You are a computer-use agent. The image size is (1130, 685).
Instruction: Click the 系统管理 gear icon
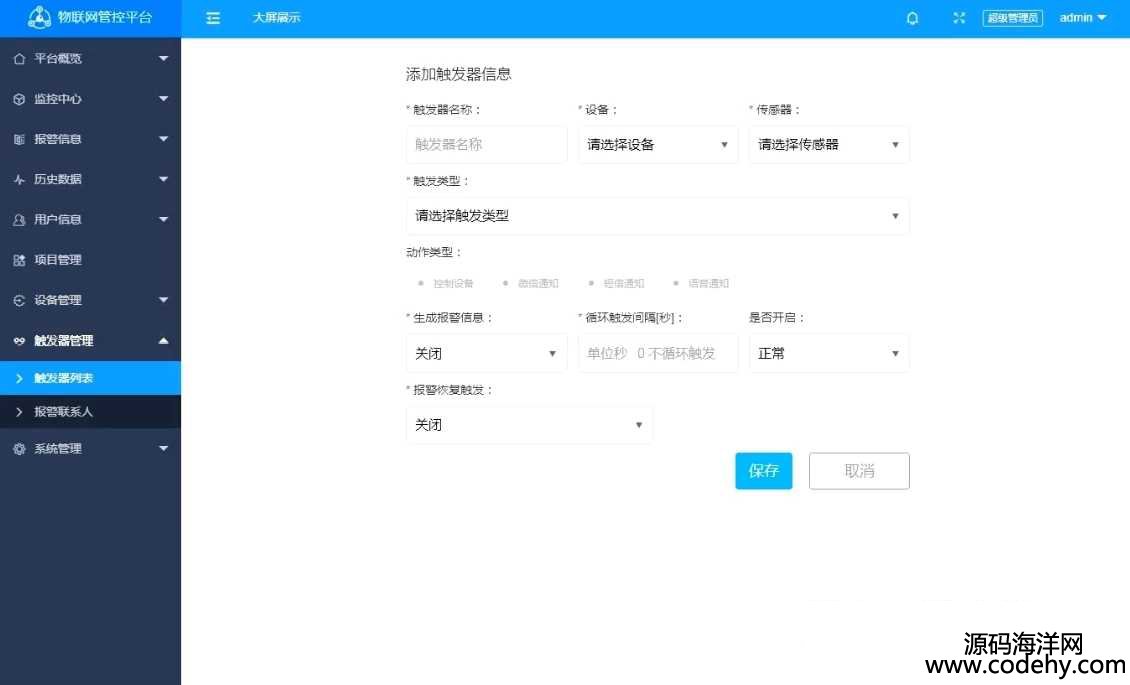tap(19, 449)
